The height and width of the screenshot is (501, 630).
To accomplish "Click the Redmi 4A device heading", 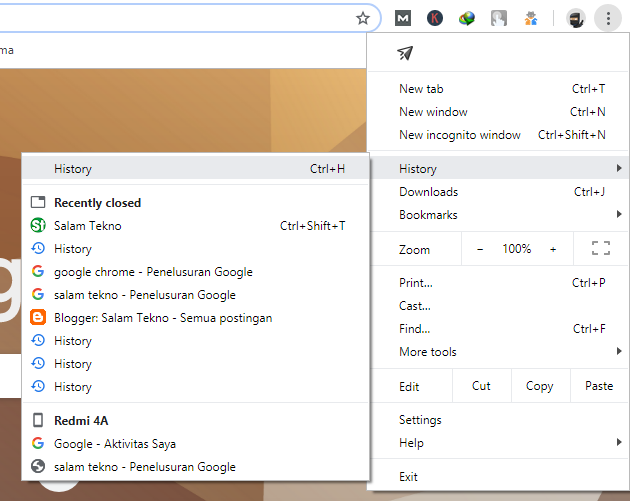I will pyautogui.click(x=81, y=421).
